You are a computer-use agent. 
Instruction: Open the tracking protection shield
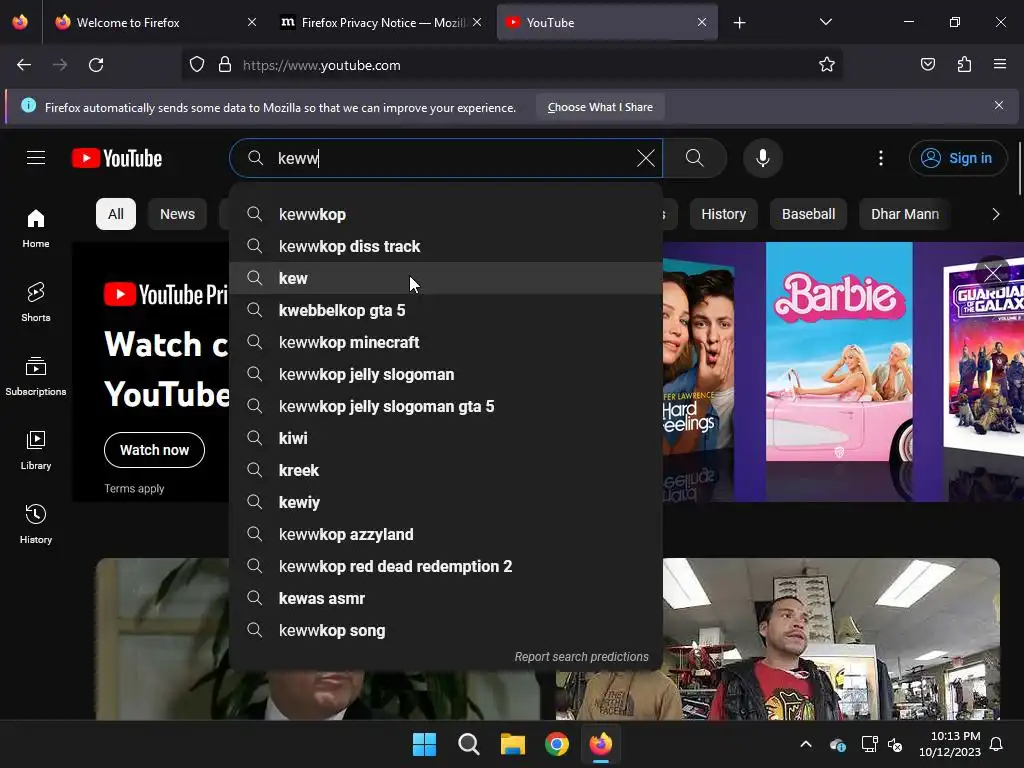tap(197, 65)
